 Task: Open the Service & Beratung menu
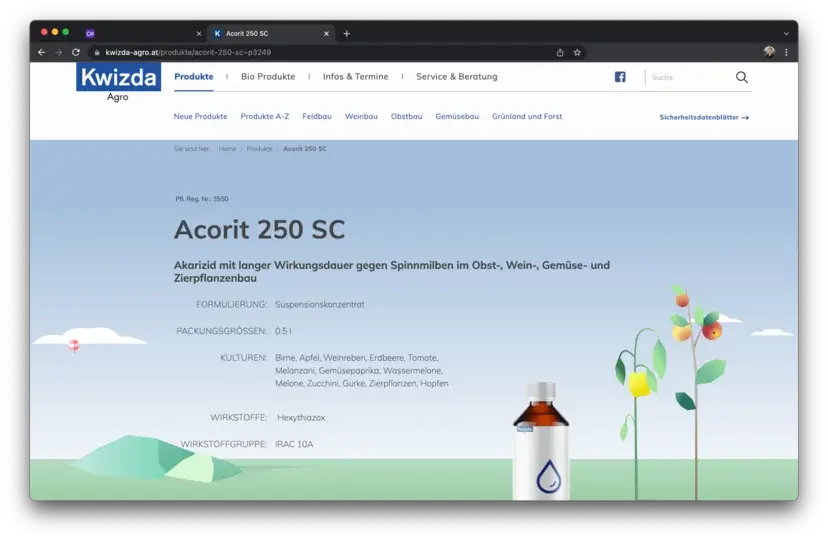(x=457, y=77)
